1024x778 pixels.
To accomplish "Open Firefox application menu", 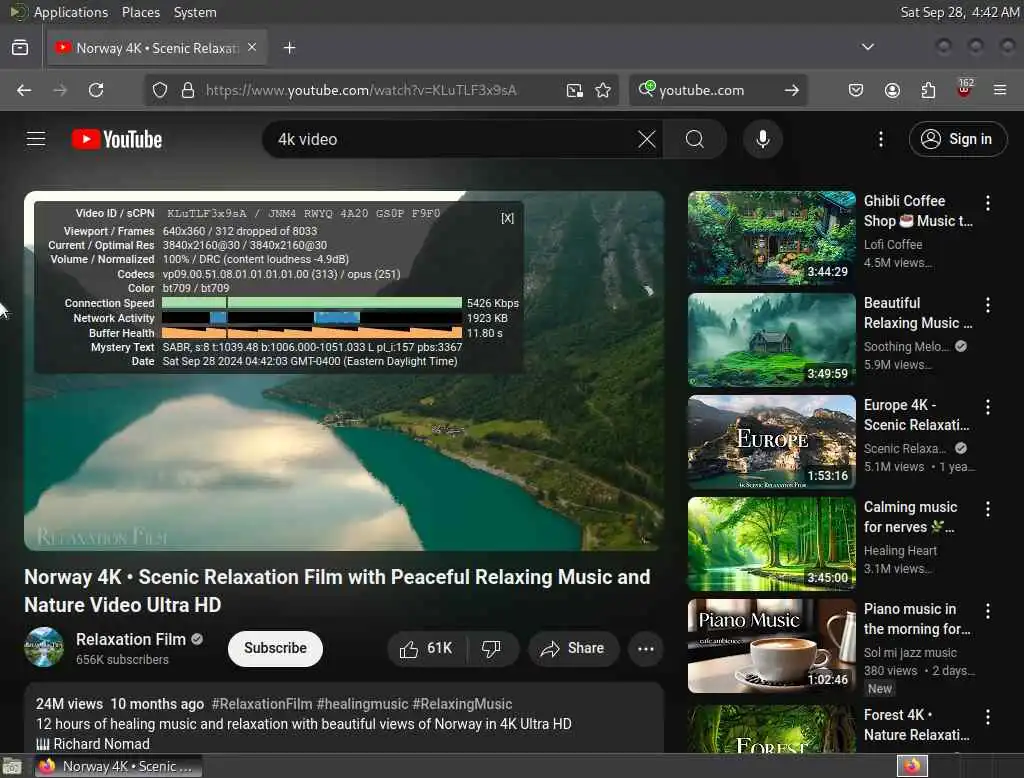I will tap(1000, 90).
